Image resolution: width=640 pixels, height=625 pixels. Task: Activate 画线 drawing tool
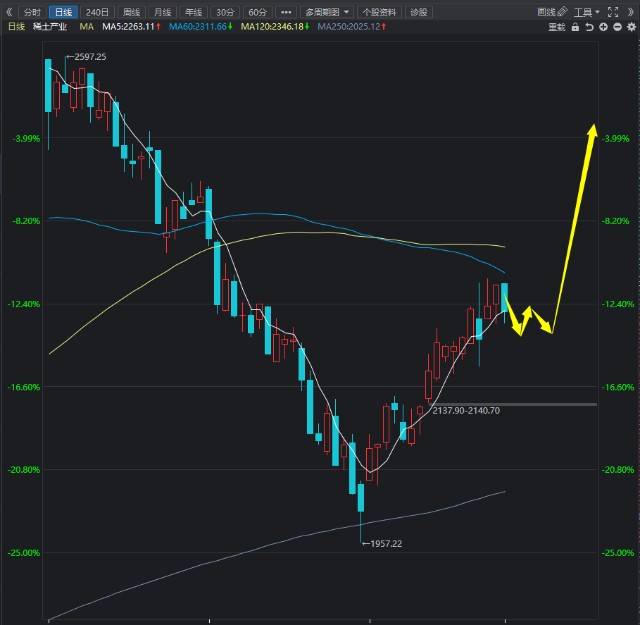click(x=552, y=12)
